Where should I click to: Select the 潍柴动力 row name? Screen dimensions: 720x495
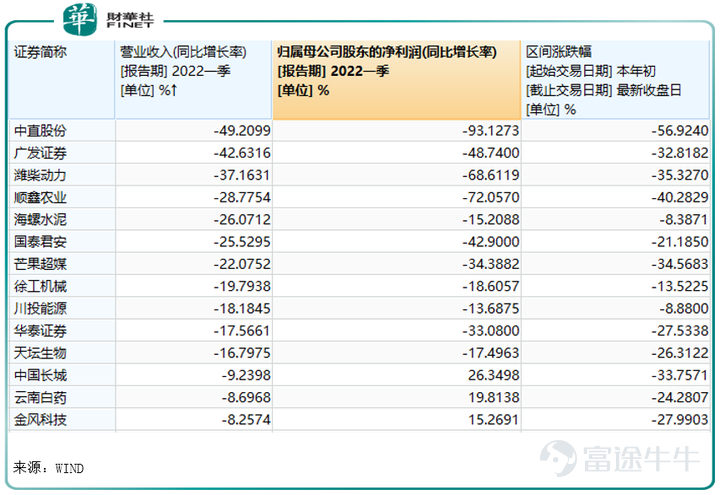tap(40, 175)
